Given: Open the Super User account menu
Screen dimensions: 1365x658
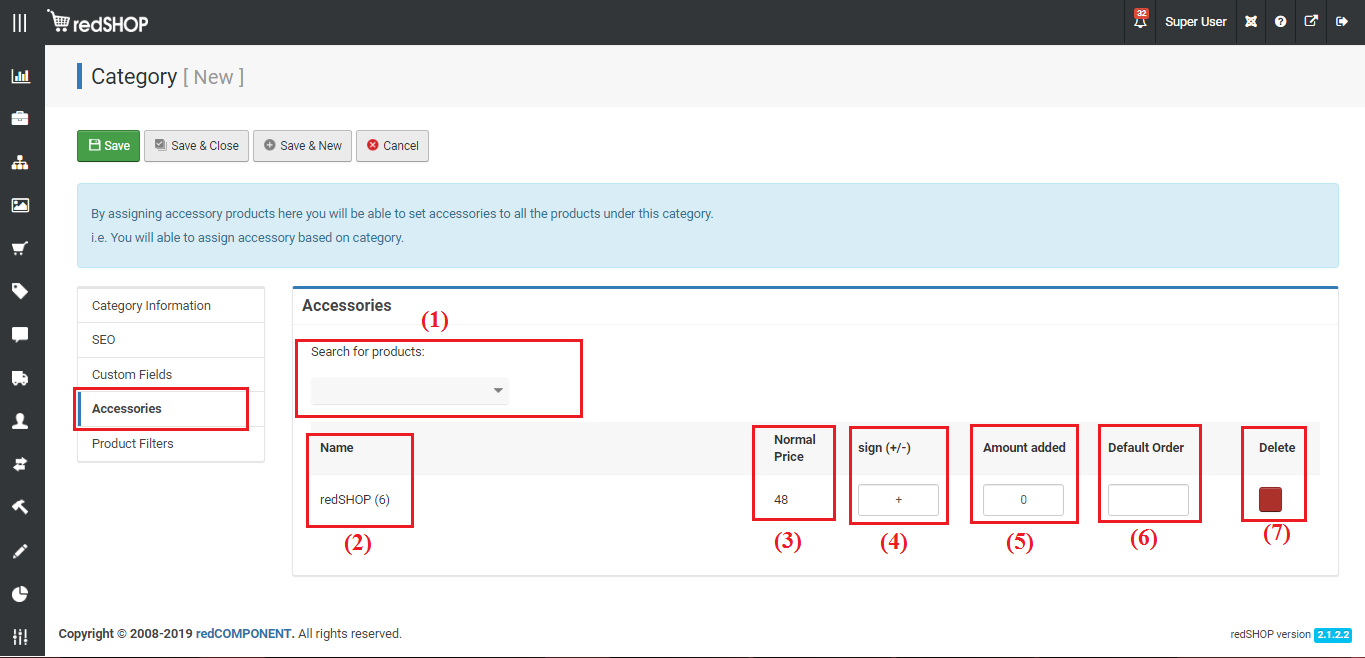Looking at the screenshot, I should [x=1195, y=22].
